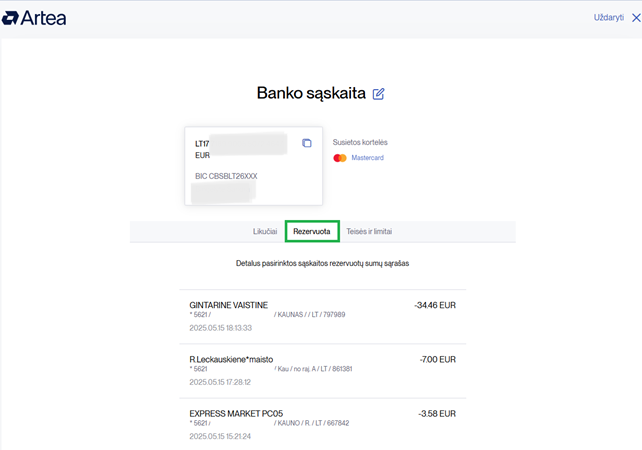Click the LT / 861381 detail text
This screenshot has width=642, height=450.
tap(336, 369)
